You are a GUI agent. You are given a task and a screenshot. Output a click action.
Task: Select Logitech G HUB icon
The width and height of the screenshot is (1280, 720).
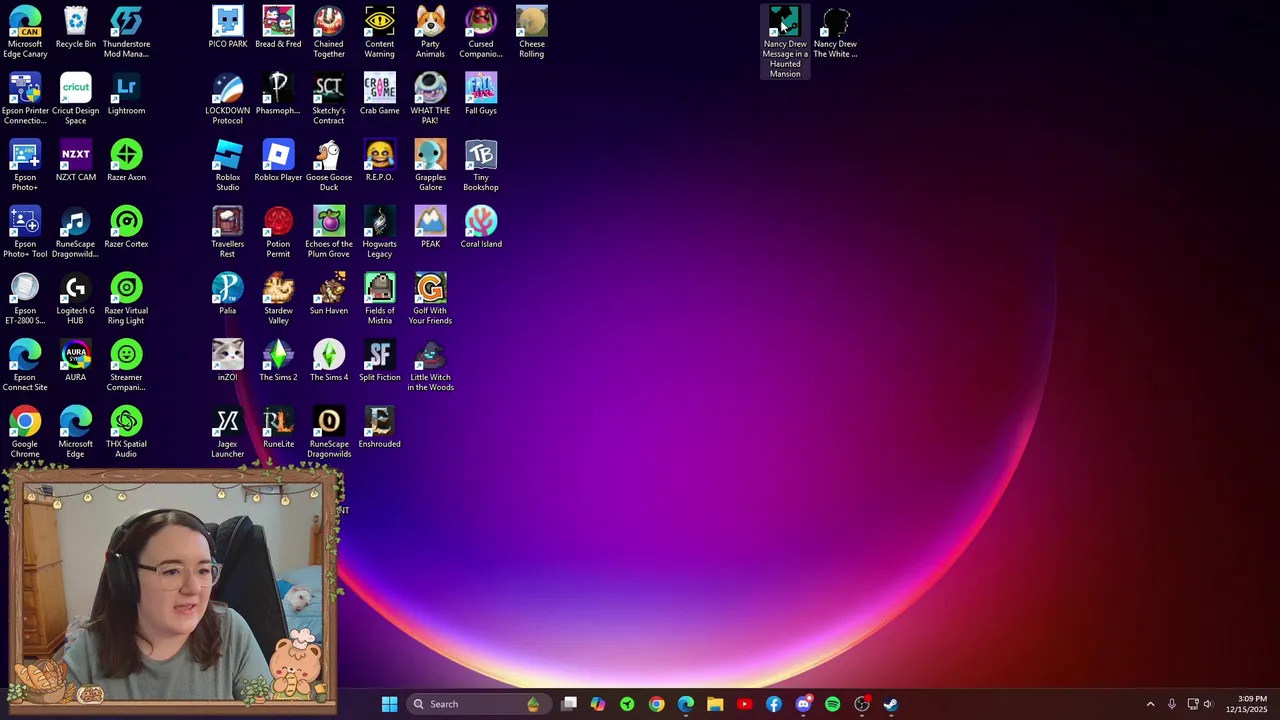tap(76, 299)
